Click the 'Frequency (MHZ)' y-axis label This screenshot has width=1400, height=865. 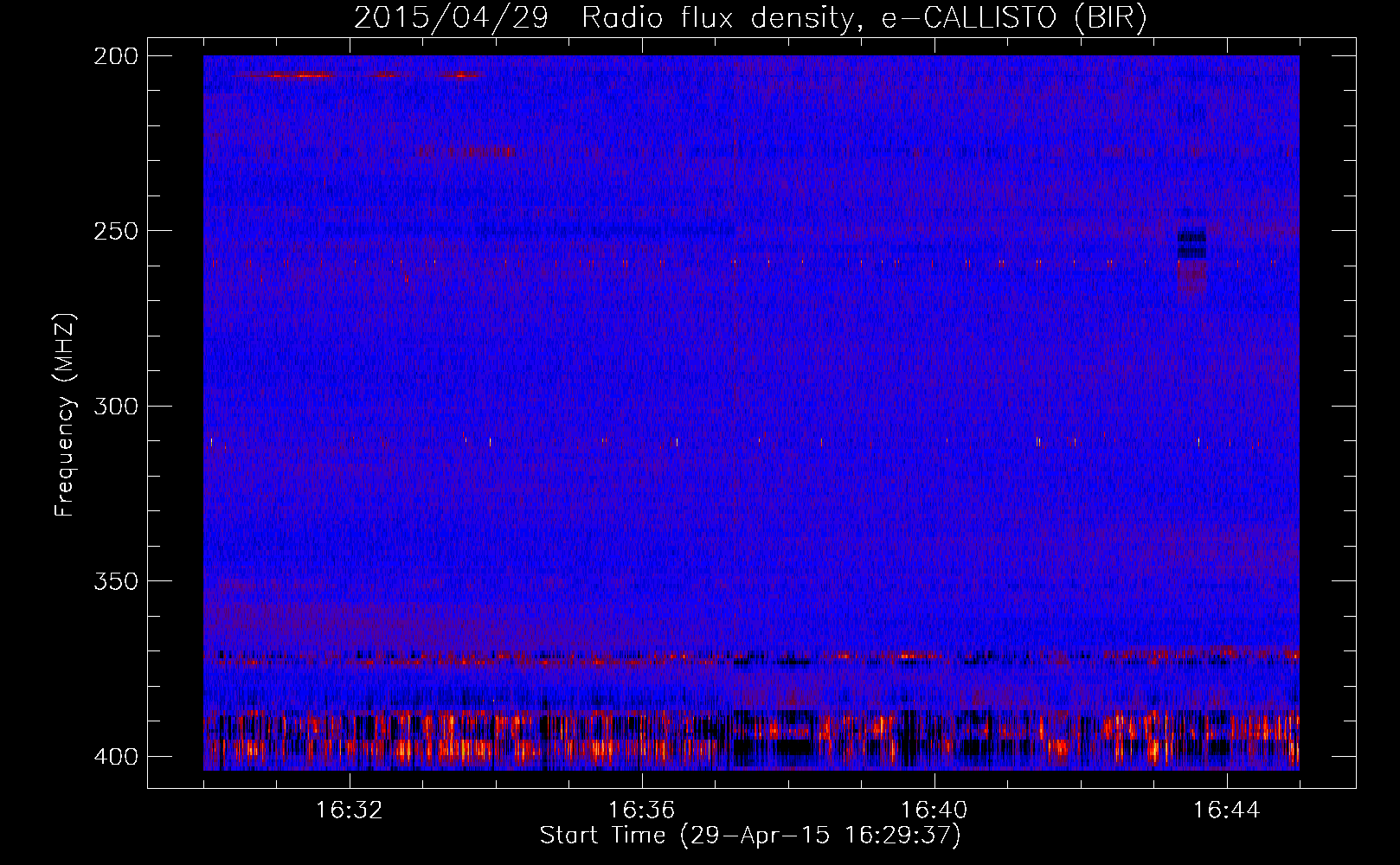[65, 415]
